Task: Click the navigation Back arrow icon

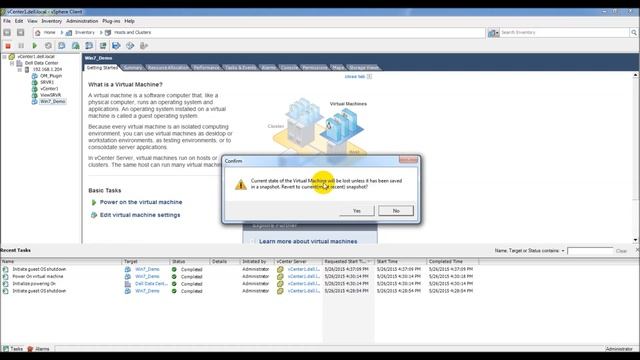Action: [7, 32]
